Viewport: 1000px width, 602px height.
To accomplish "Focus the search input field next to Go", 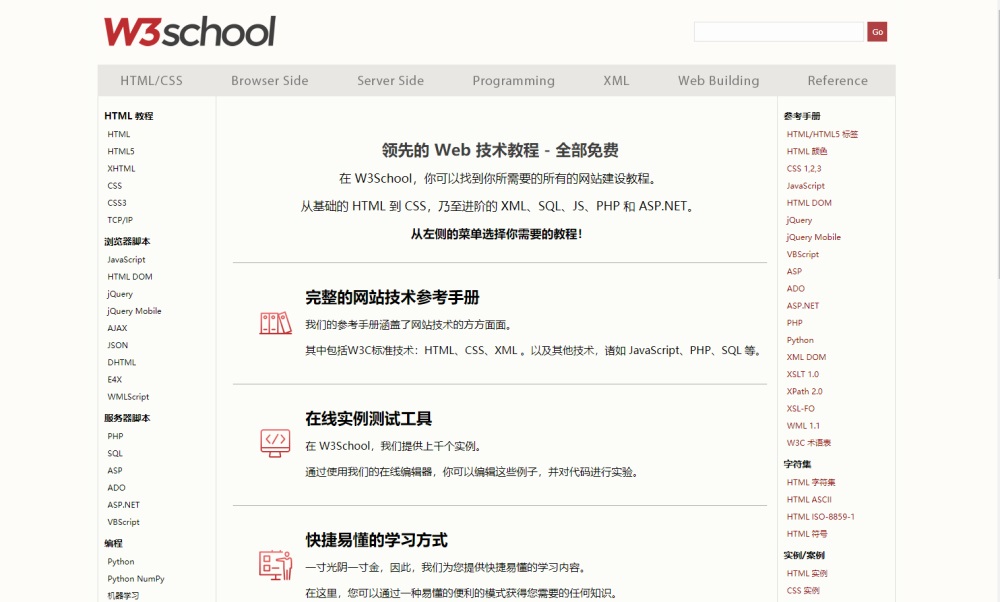I will pos(779,32).
